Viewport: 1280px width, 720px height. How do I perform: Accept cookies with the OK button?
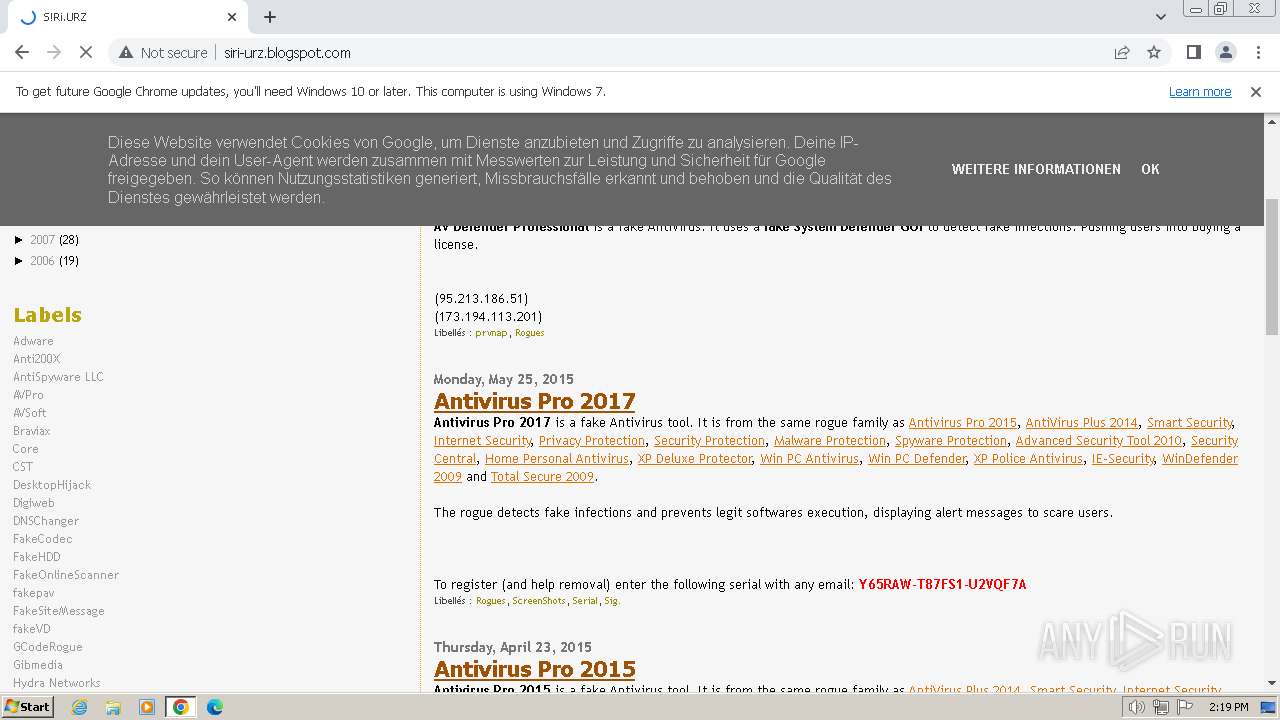(x=1150, y=169)
